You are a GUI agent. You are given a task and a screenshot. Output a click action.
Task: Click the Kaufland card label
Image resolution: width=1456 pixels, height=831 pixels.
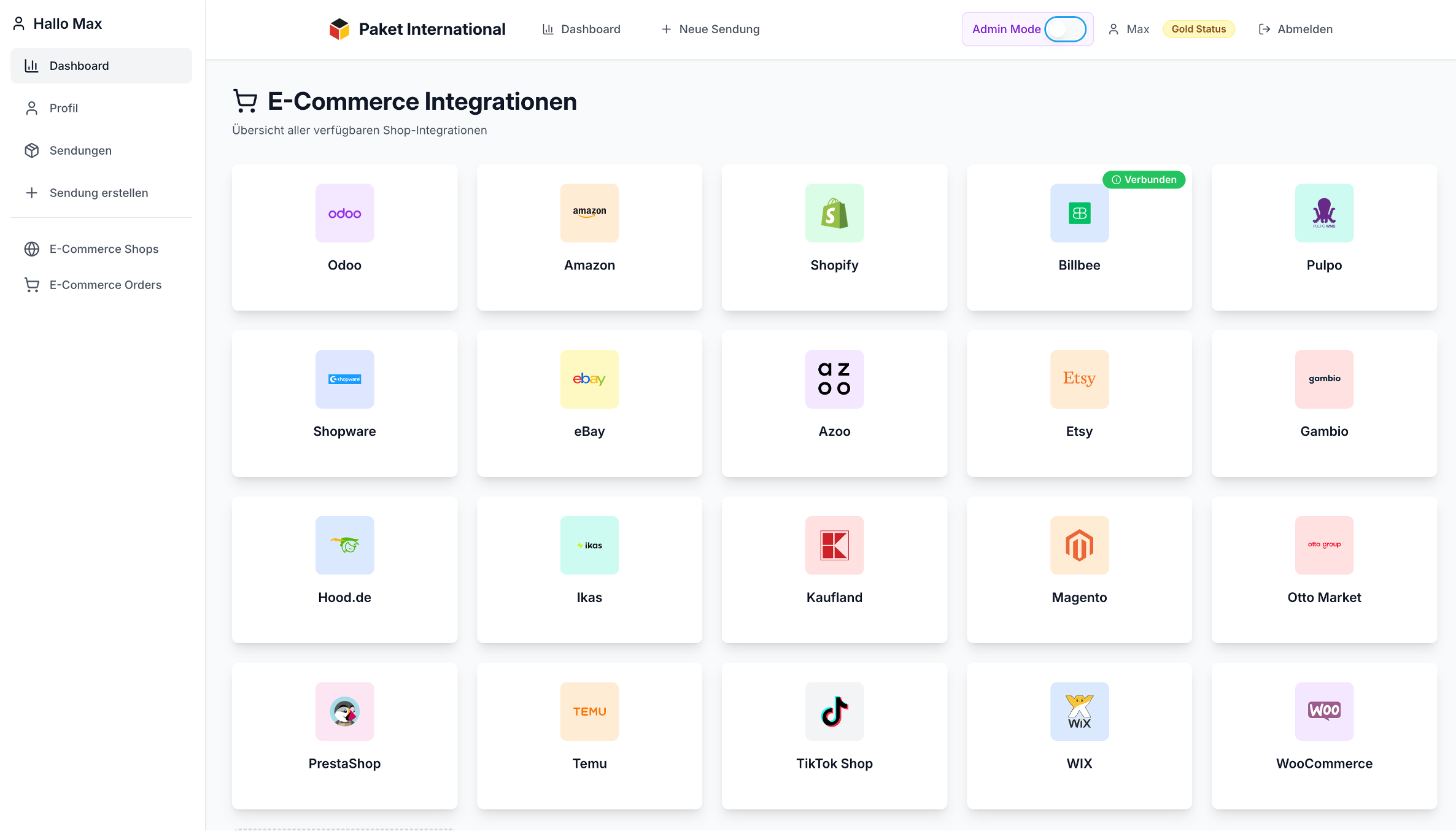point(834,598)
